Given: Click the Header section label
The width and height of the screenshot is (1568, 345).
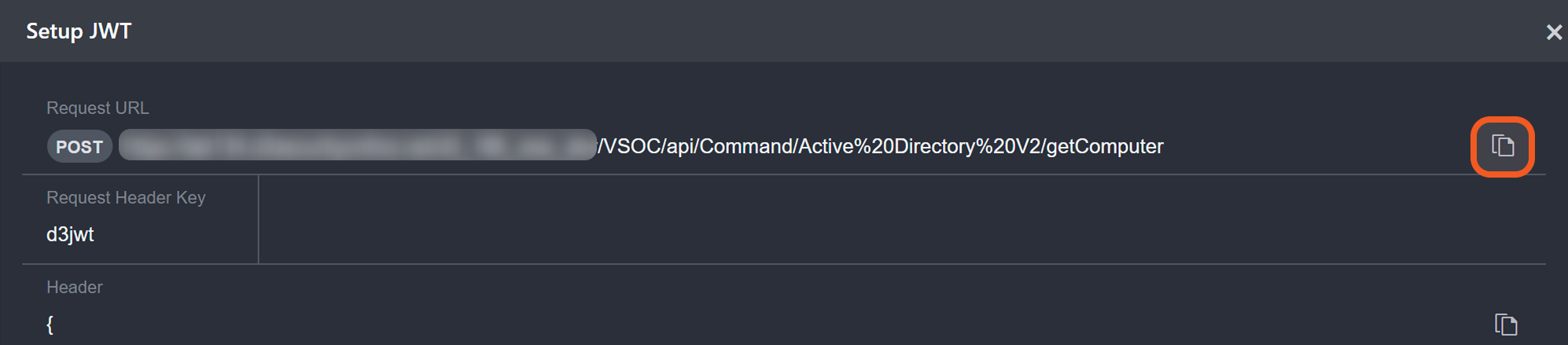Looking at the screenshot, I should click(75, 288).
